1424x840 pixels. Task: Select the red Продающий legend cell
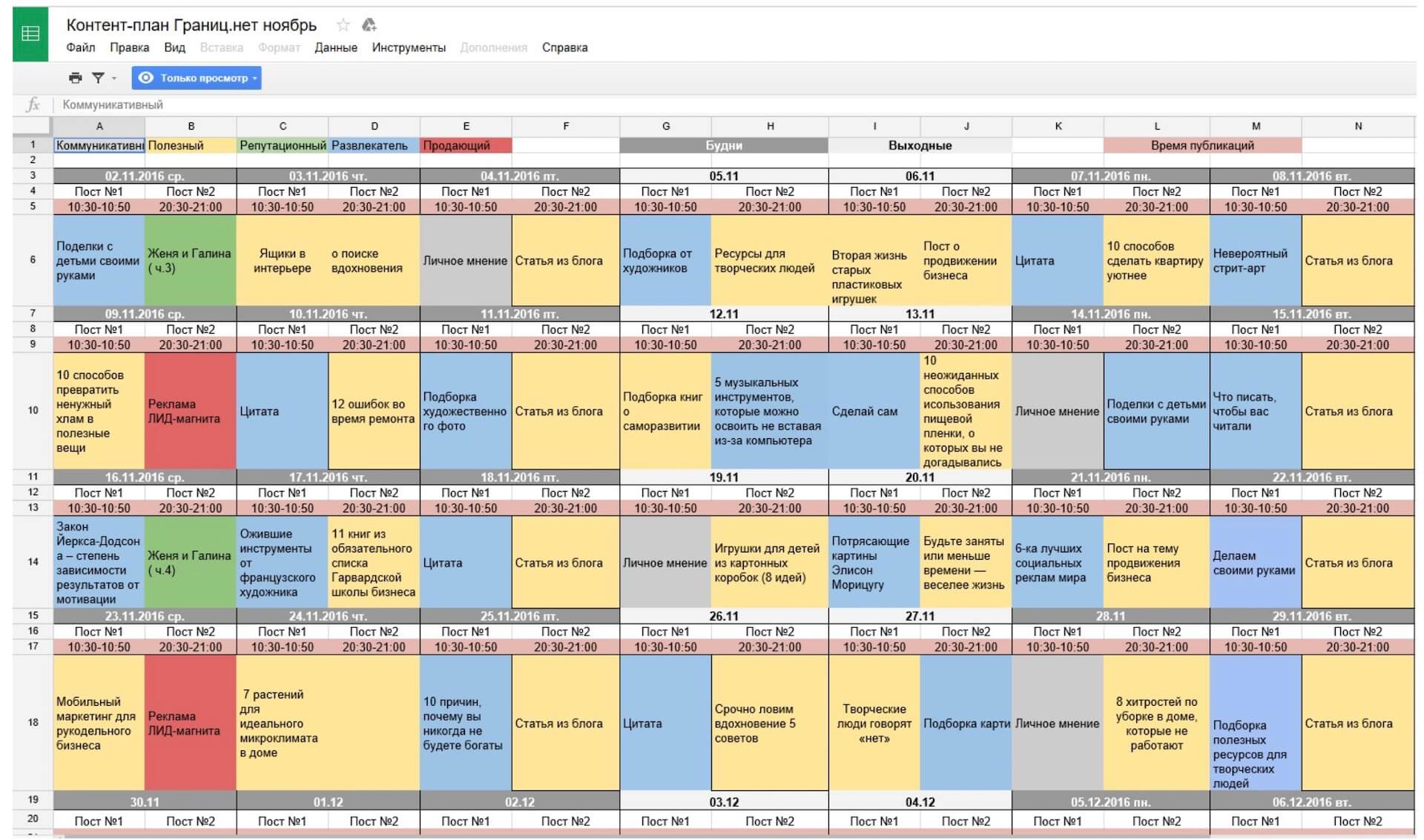(466, 145)
